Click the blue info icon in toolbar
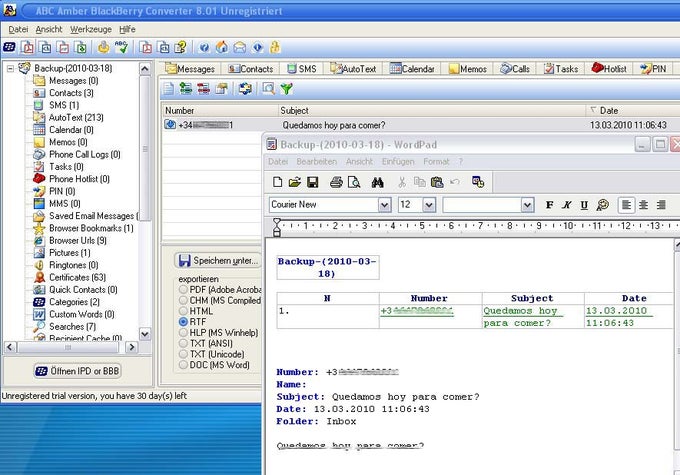Image resolution: width=680 pixels, height=475 pixels. 258,47
